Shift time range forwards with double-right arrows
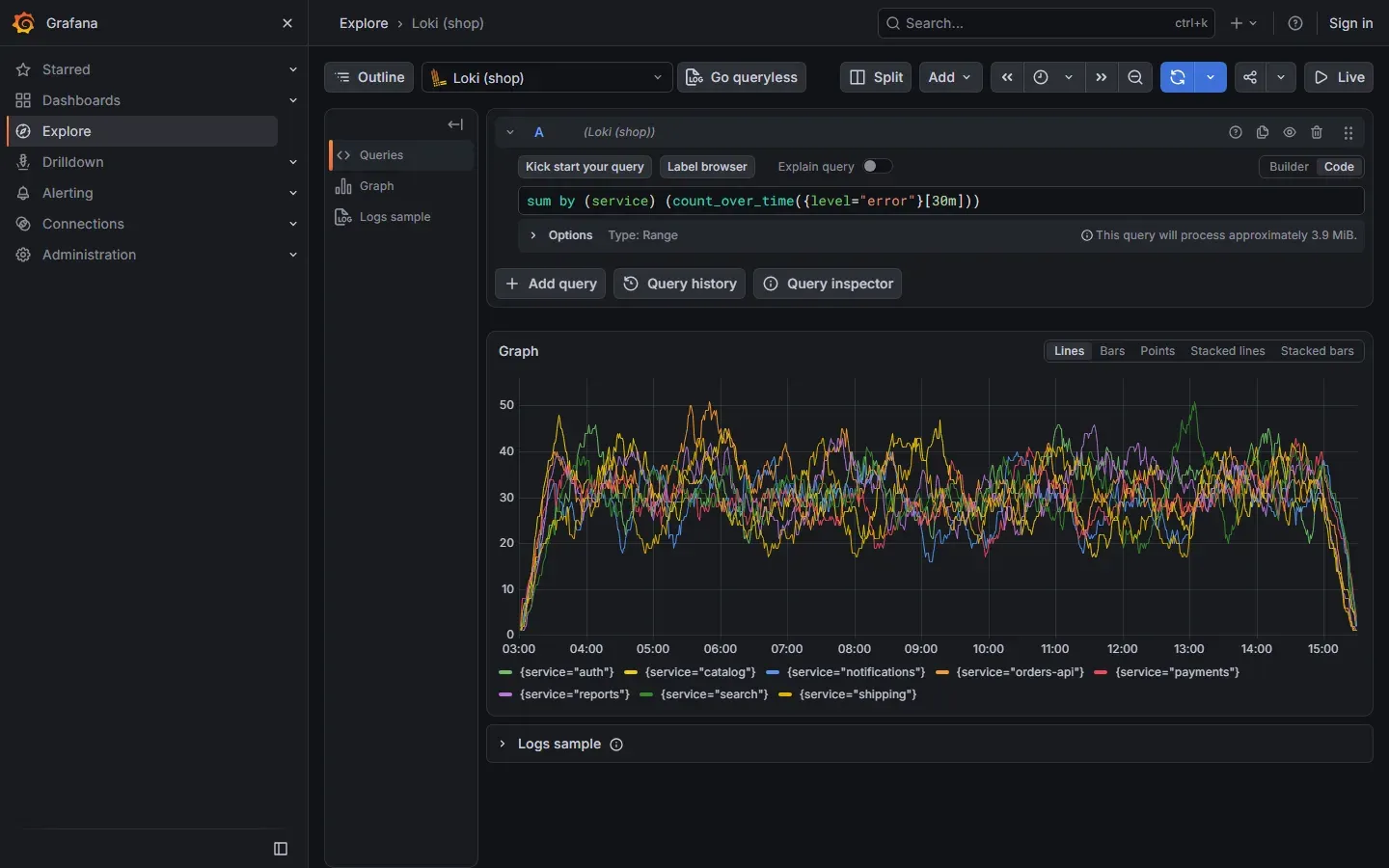This screenshot has width=1389, height=868. 1102,77
